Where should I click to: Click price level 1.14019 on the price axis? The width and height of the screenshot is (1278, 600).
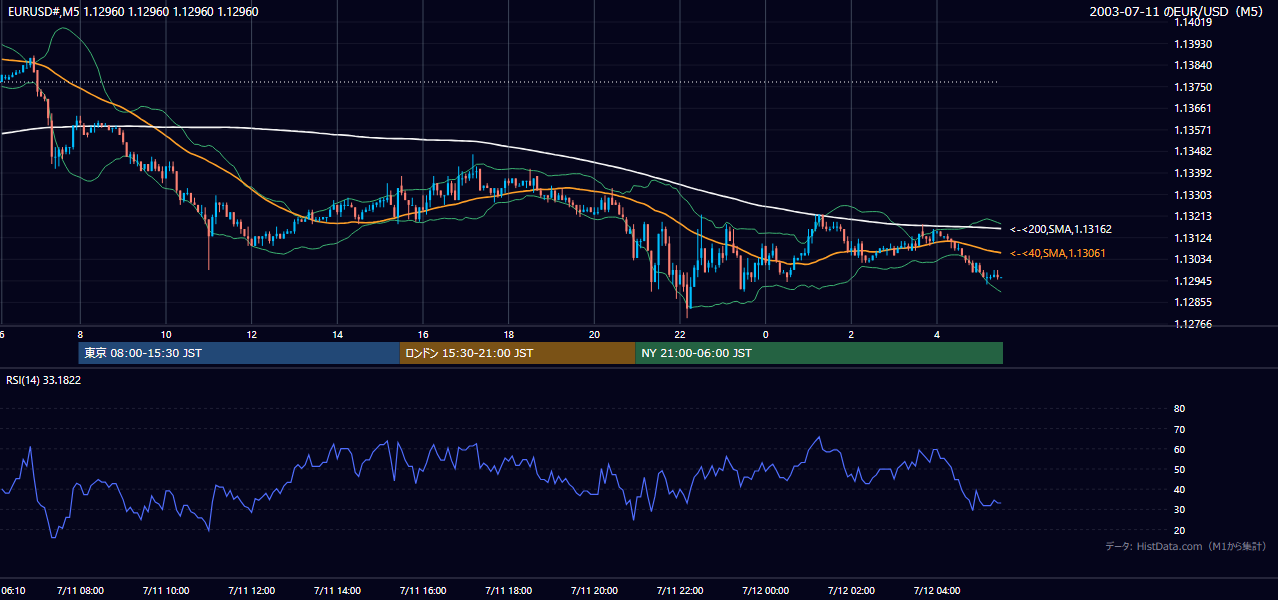pyautogui.click(x=1192, y=23)
